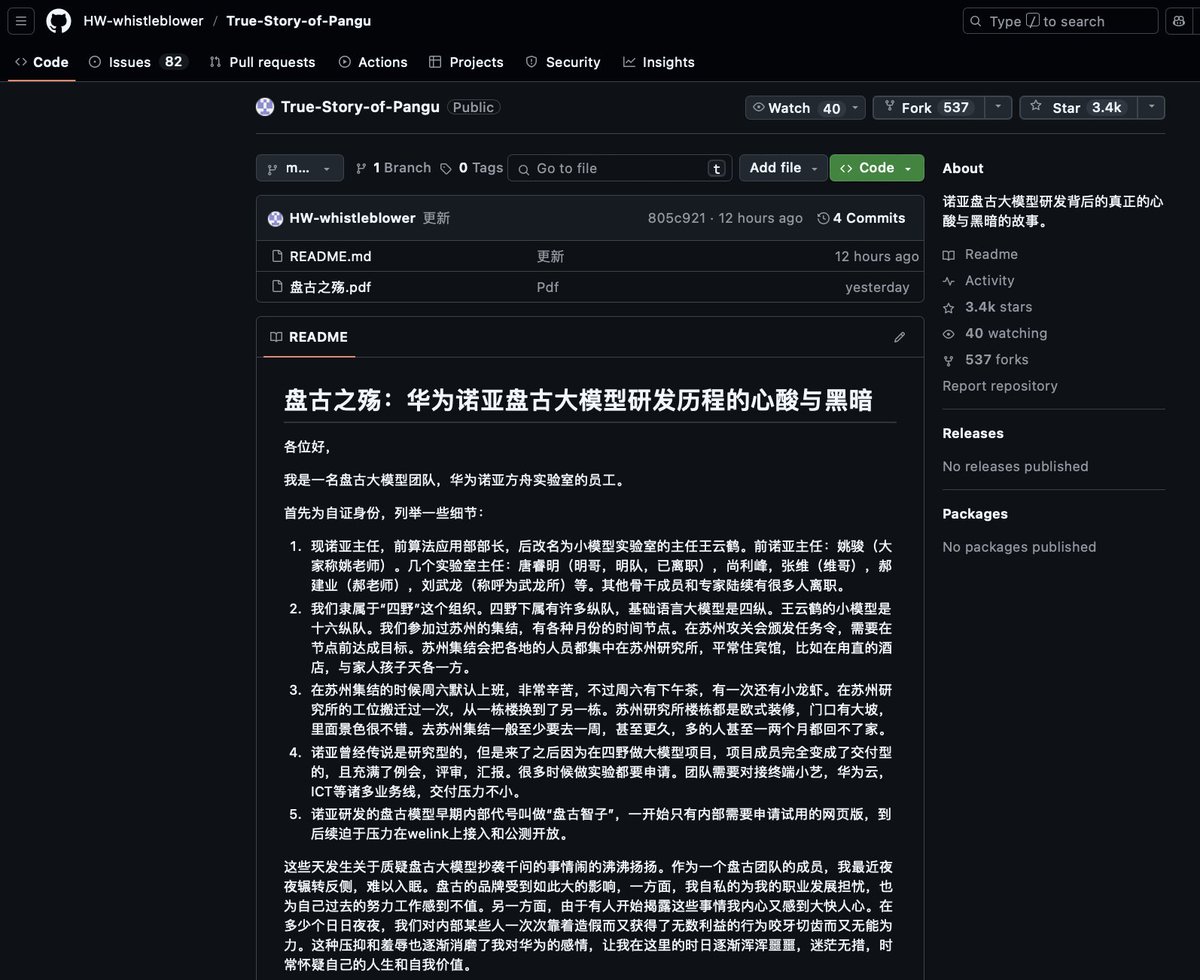The image size is (1200, 980).
Task: Click the GitHub logo icon
Action: pos(59,21)
